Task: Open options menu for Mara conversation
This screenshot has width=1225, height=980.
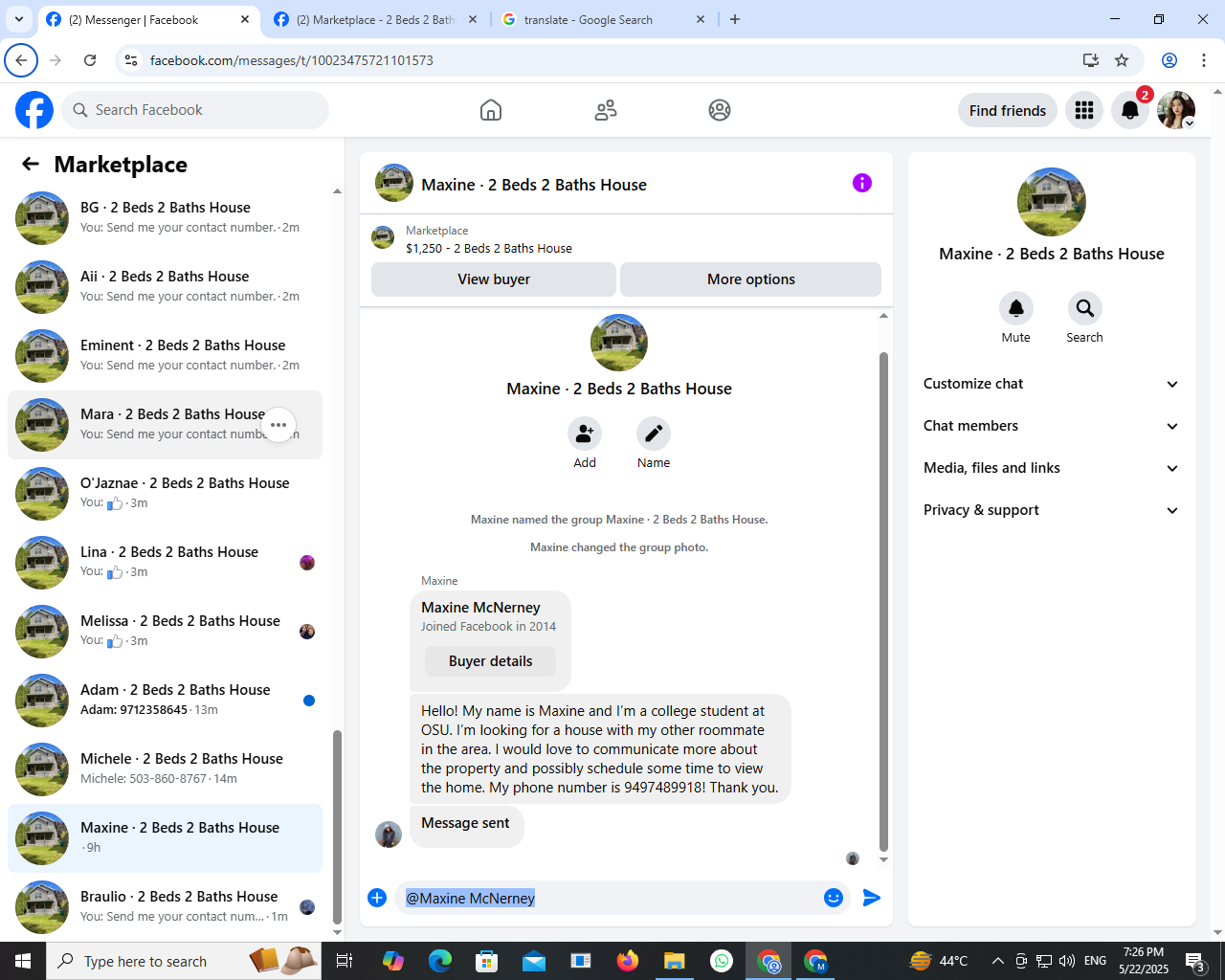Action: click(x=278, y=425)
